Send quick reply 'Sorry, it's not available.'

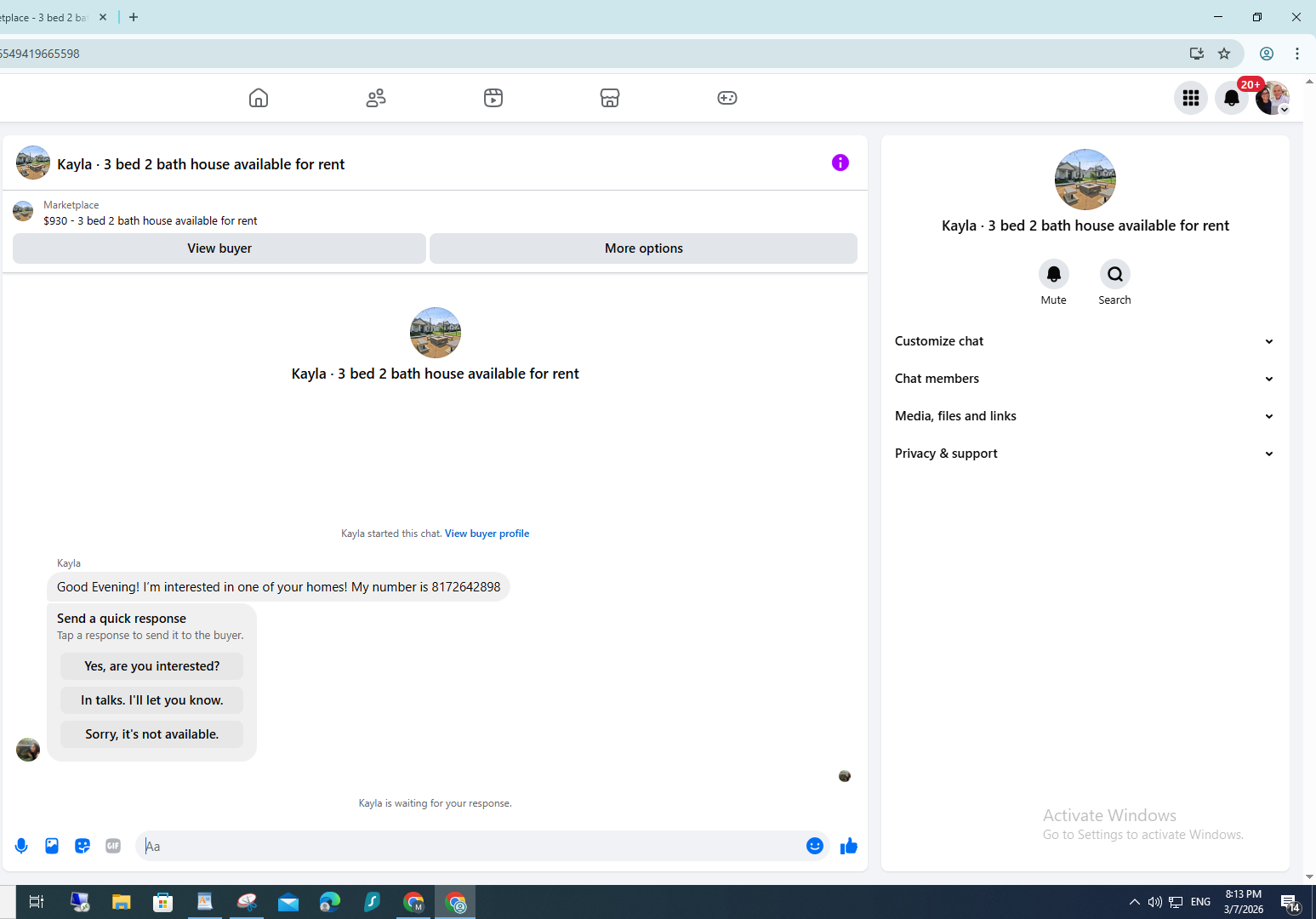click(x=152, y=734)
